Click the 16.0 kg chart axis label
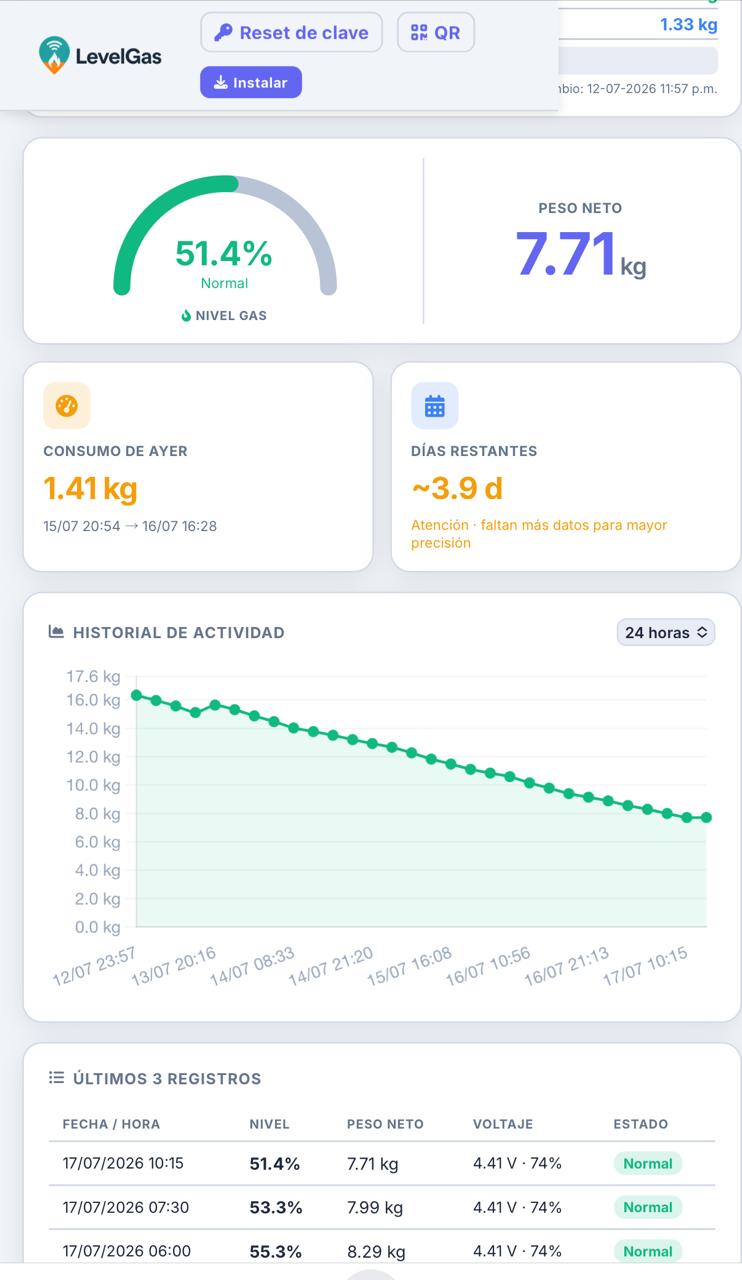742x1280 pixels. pyautogui.click(x=93, y=700)
